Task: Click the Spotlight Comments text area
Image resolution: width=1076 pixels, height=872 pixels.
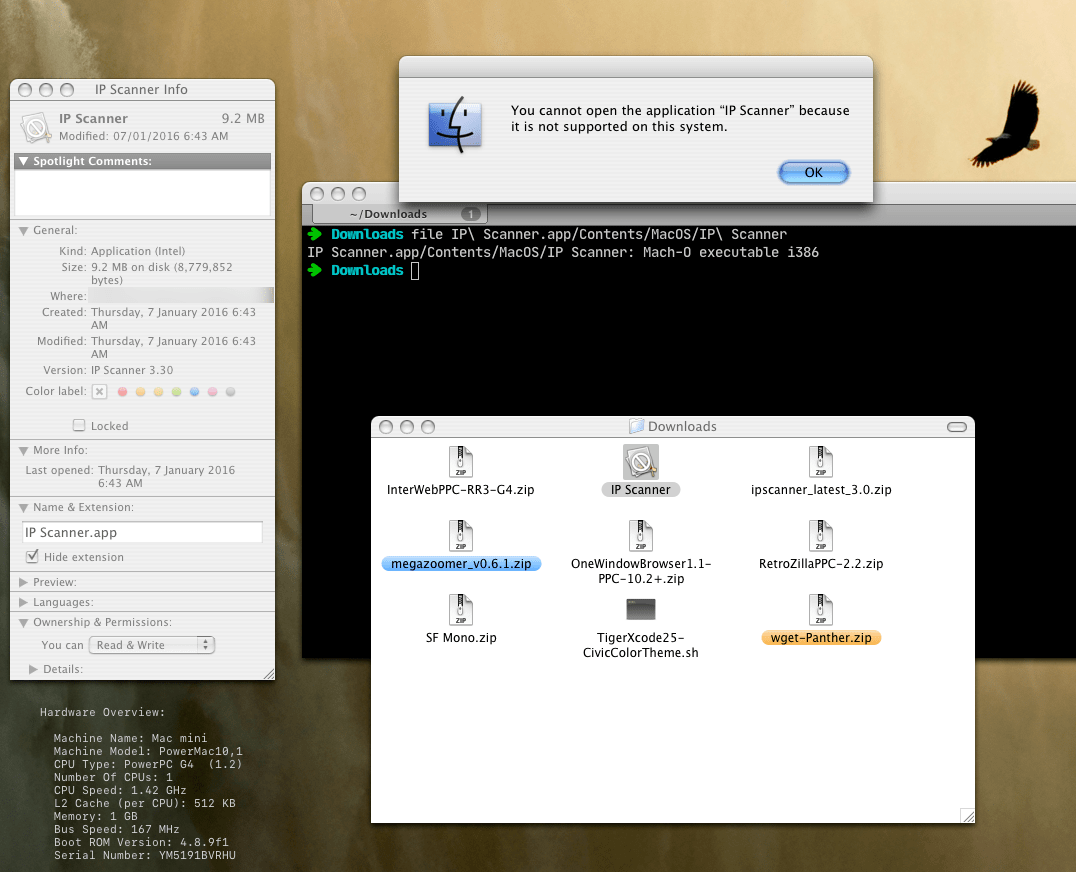Action: pos(142,192)
